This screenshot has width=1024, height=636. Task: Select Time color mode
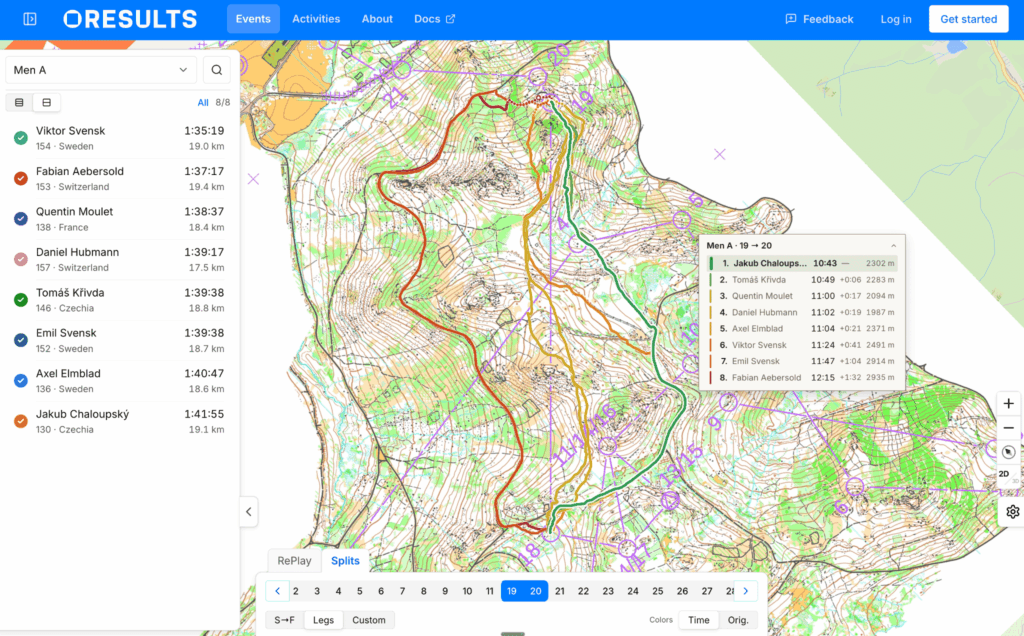pyautogui.click(x=699, y=620)
